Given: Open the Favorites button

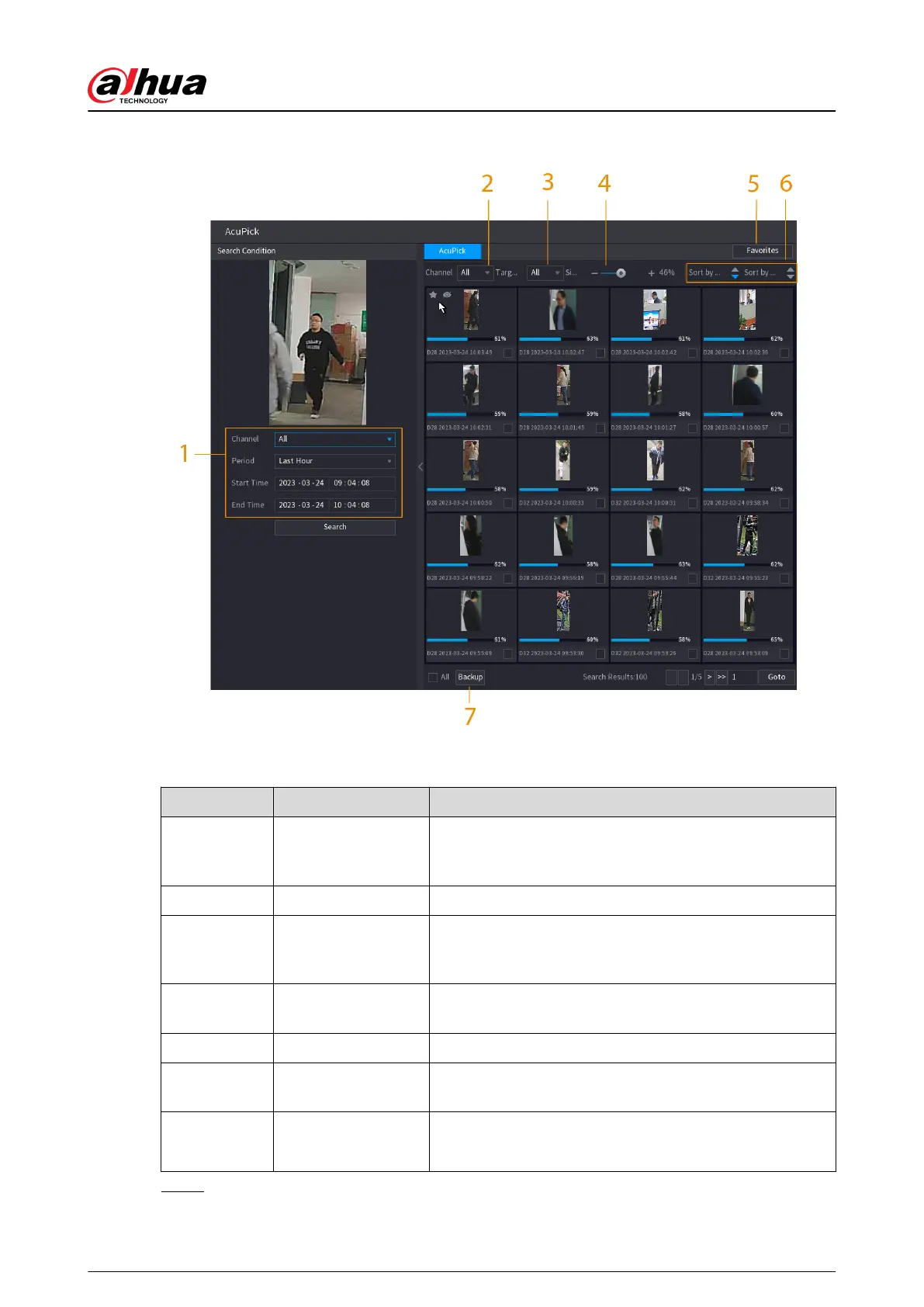Looking at the screenshot, I should click(x=762, y=251).
